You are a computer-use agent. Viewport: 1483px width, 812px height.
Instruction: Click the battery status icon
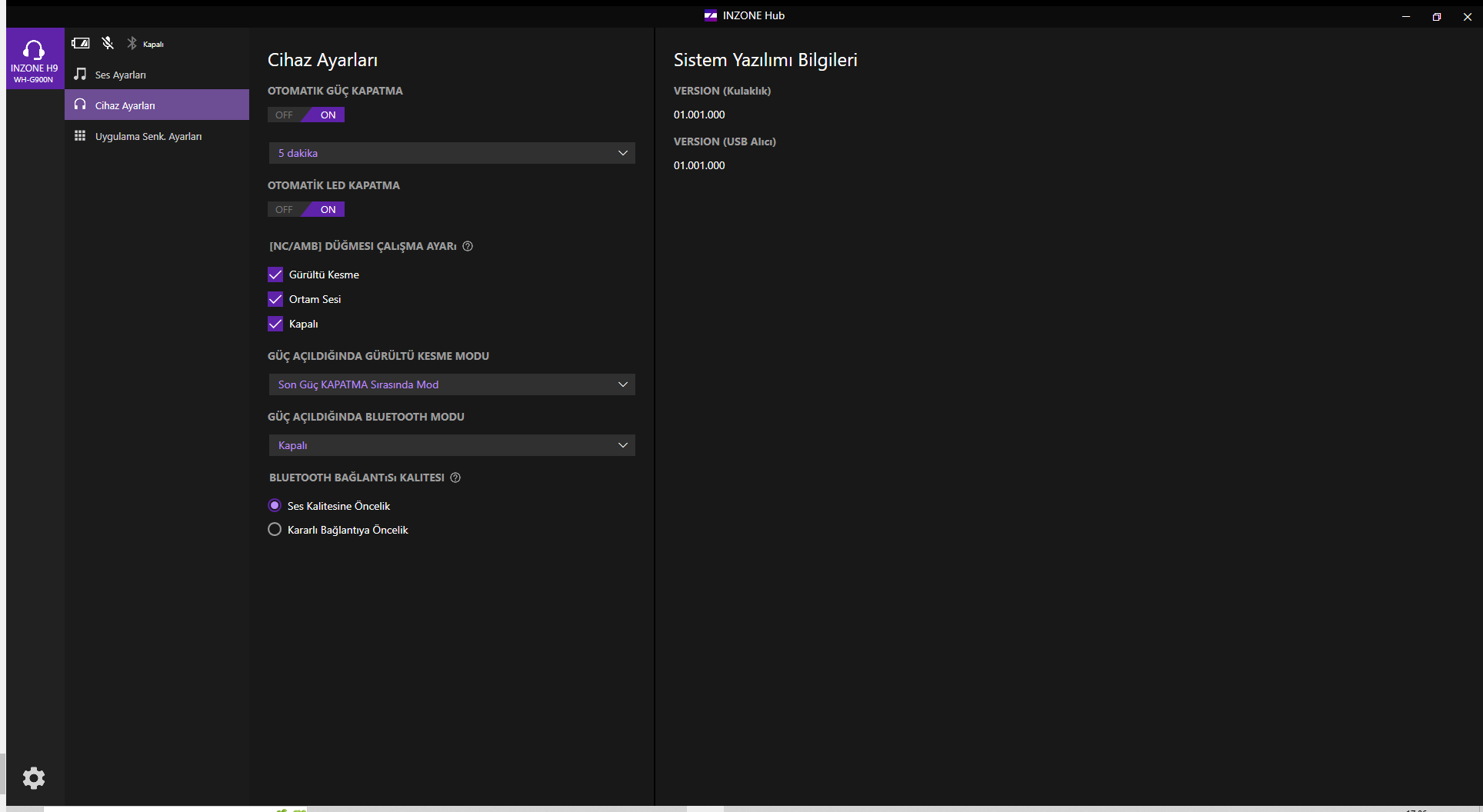pyautogui.click(x=81, y=43)
